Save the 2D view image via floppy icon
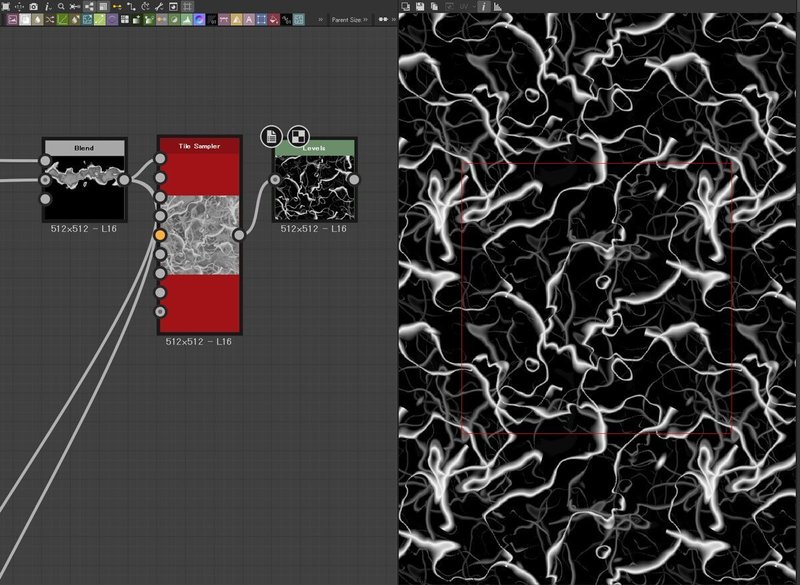 (420, 7)
